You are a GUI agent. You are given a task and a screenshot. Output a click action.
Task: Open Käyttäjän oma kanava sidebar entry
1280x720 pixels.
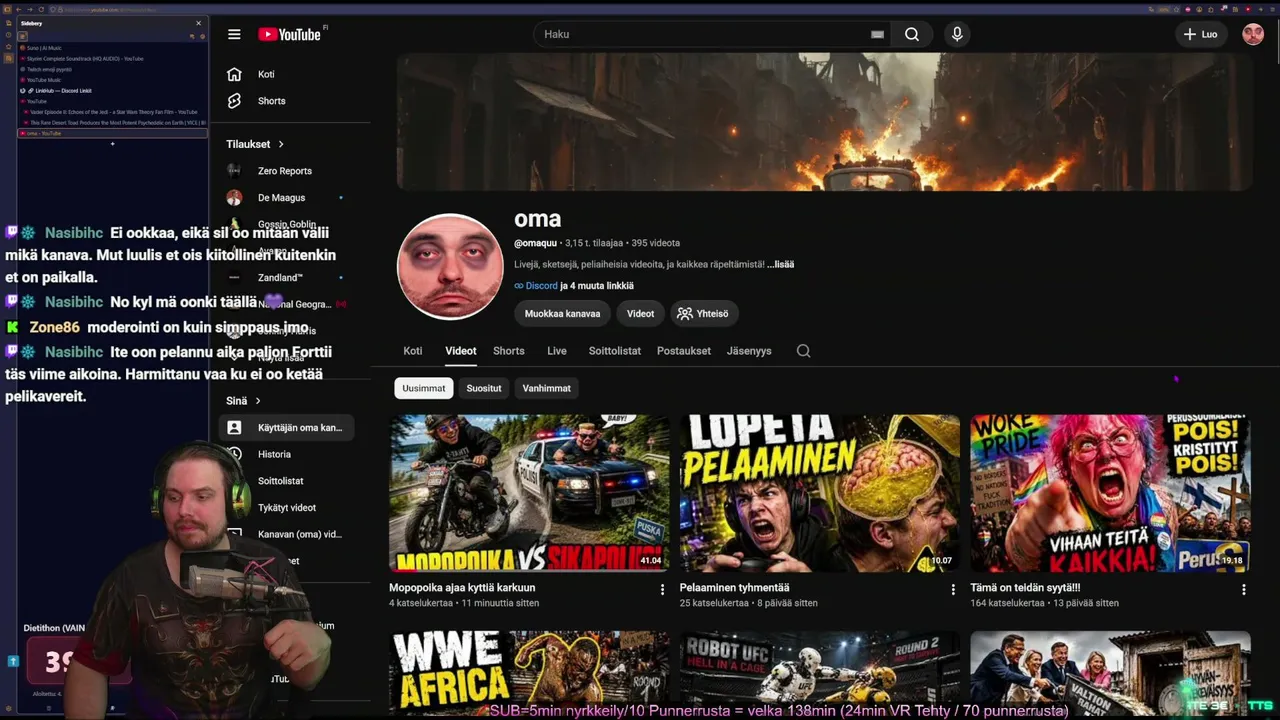click(286, 428)
